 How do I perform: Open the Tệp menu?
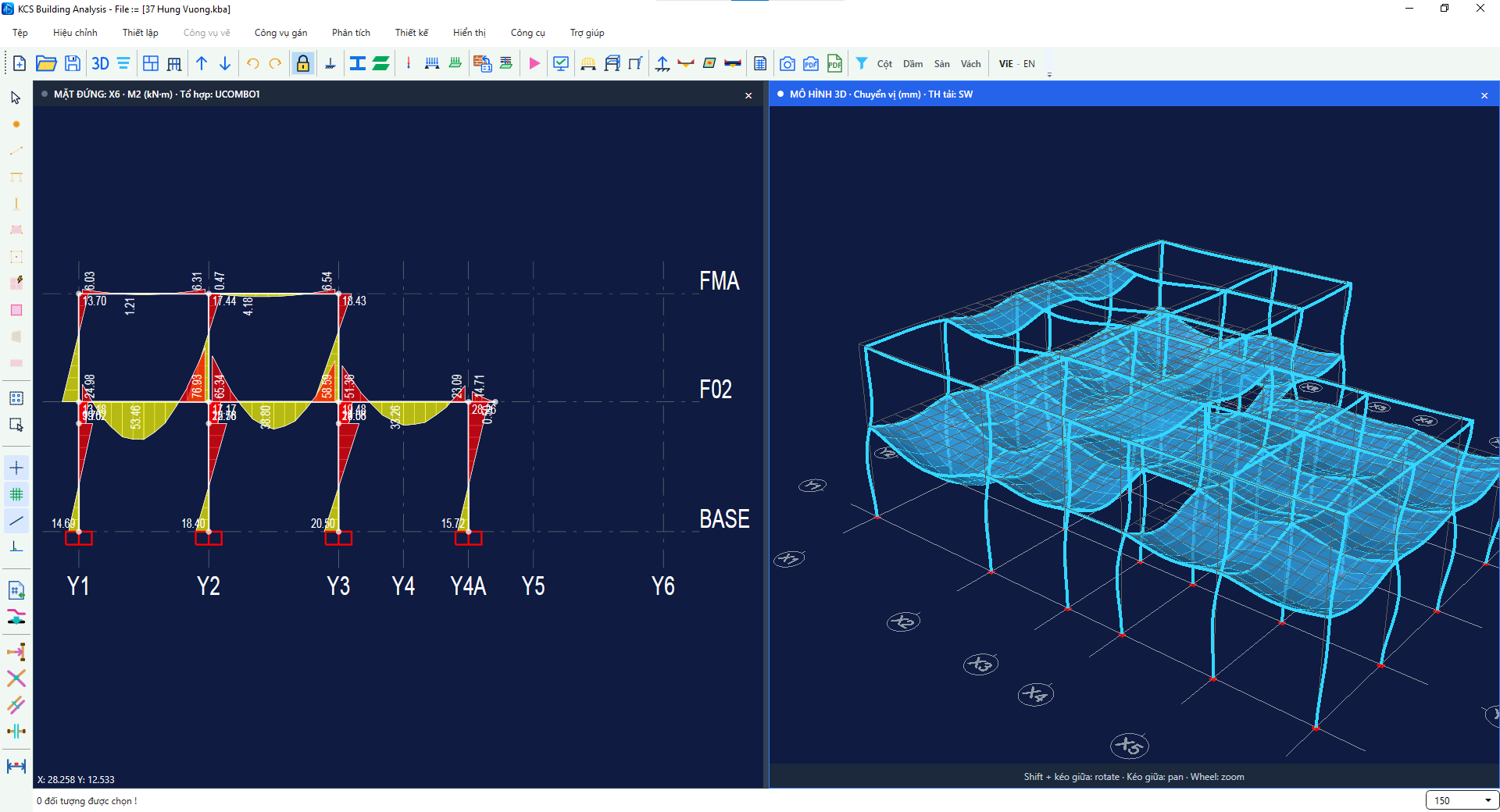coord(20,33)
